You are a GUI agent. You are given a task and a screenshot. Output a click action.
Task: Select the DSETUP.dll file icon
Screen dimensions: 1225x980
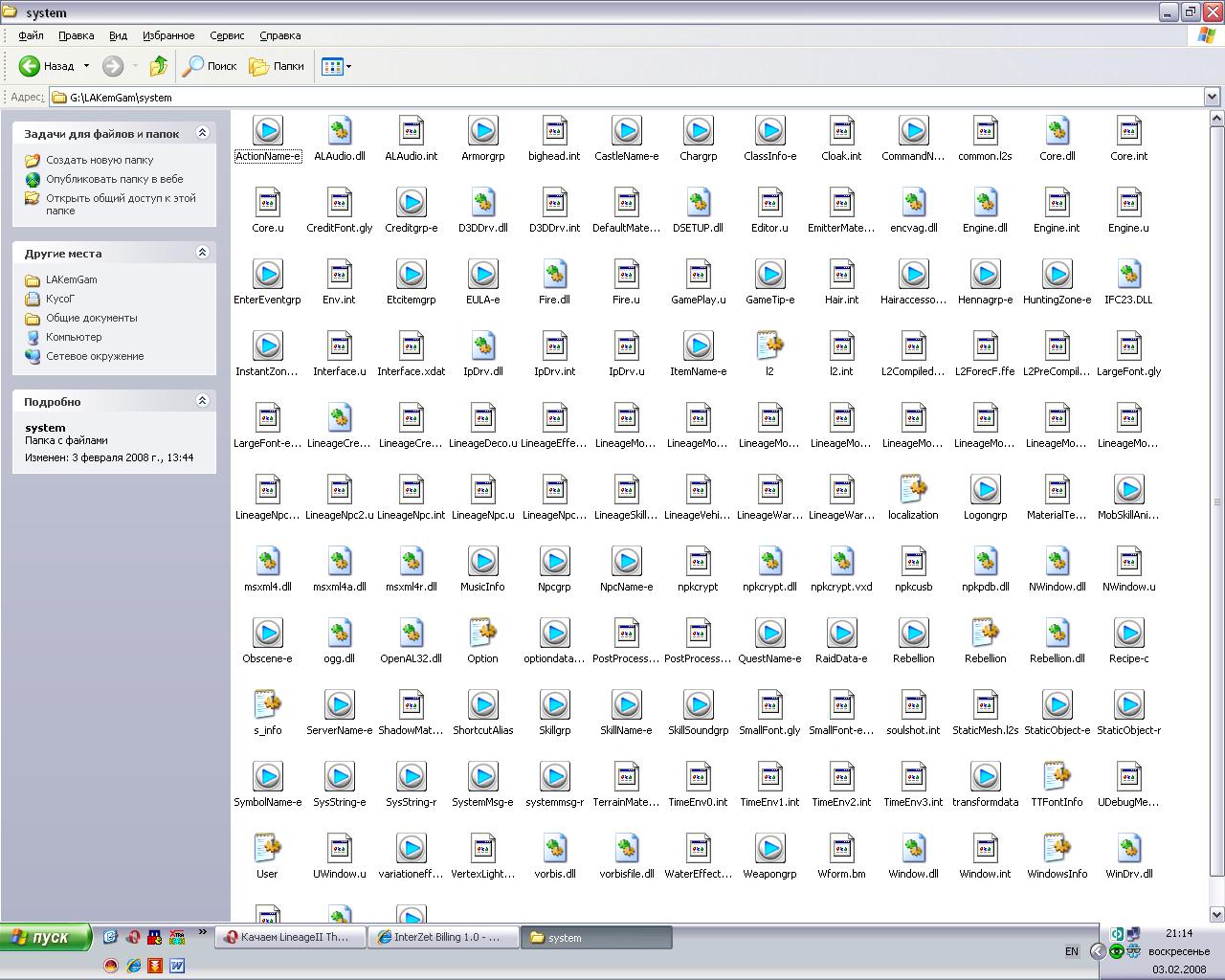pyautogui.click(x=699, y=202)
